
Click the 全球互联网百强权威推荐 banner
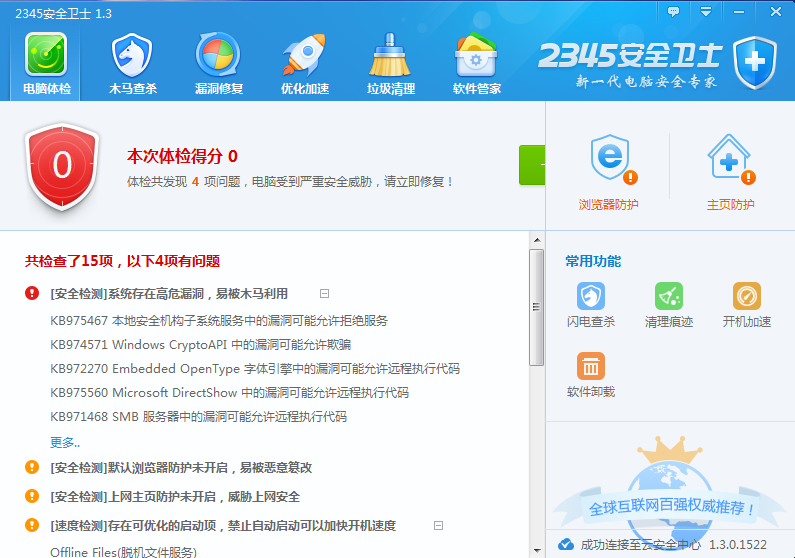tap(672, 507)
